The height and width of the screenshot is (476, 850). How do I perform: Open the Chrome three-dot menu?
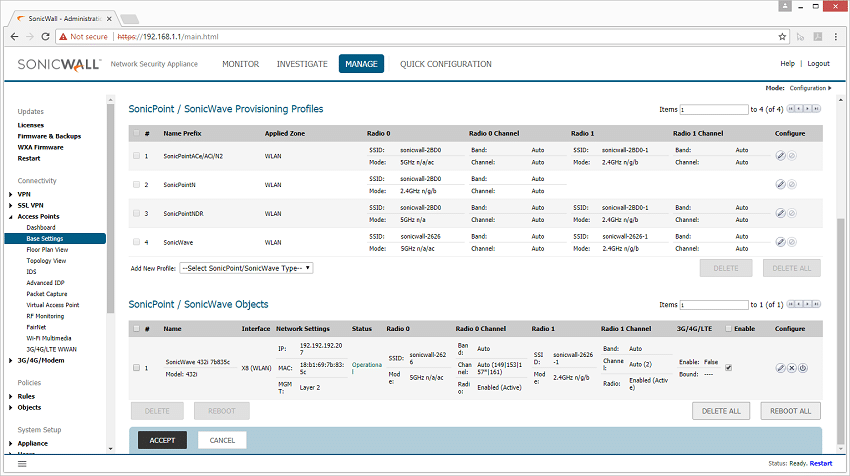pyautogui.click(x=836, y=36)
